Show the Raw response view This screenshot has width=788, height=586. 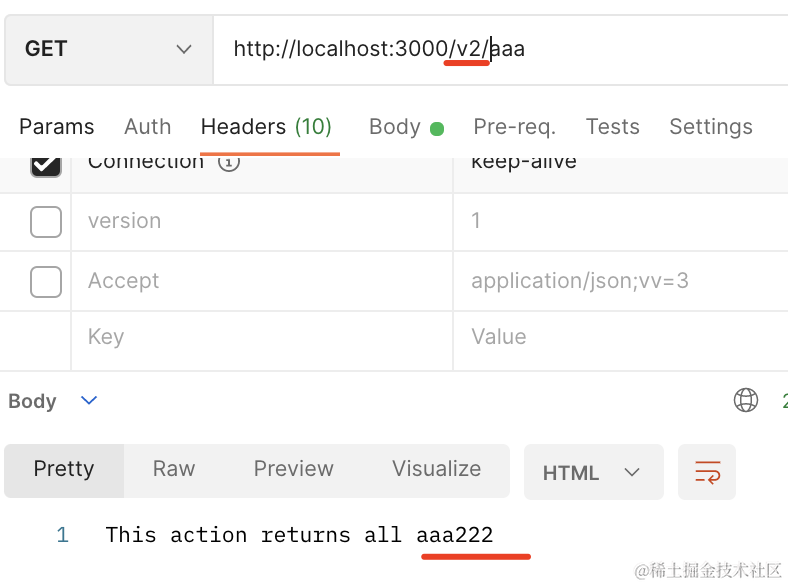click(174, 469)
